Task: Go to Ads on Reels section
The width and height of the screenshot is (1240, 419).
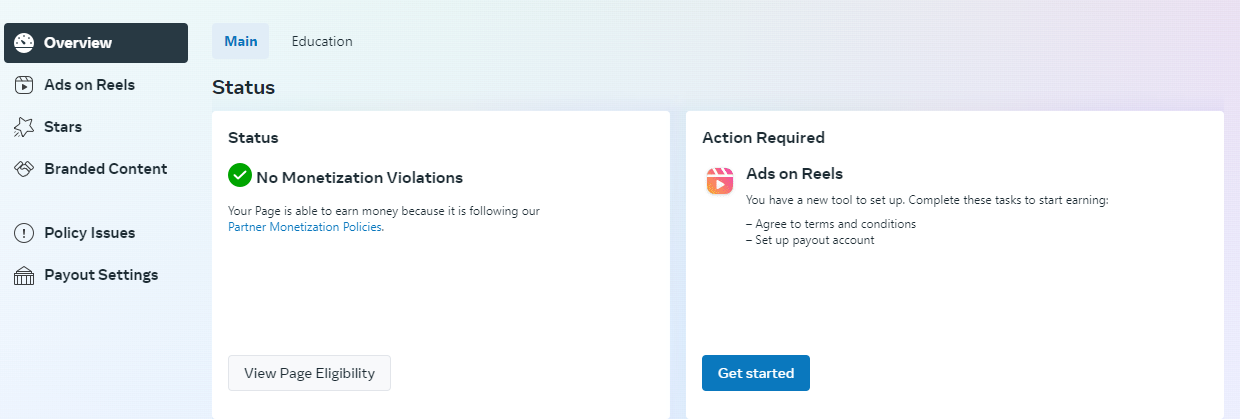Action: point(89,85)
